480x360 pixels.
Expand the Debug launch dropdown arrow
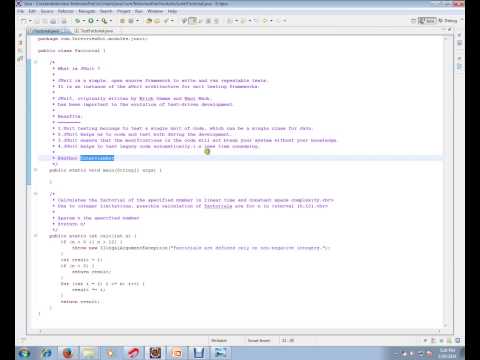(x=84, y=21)
